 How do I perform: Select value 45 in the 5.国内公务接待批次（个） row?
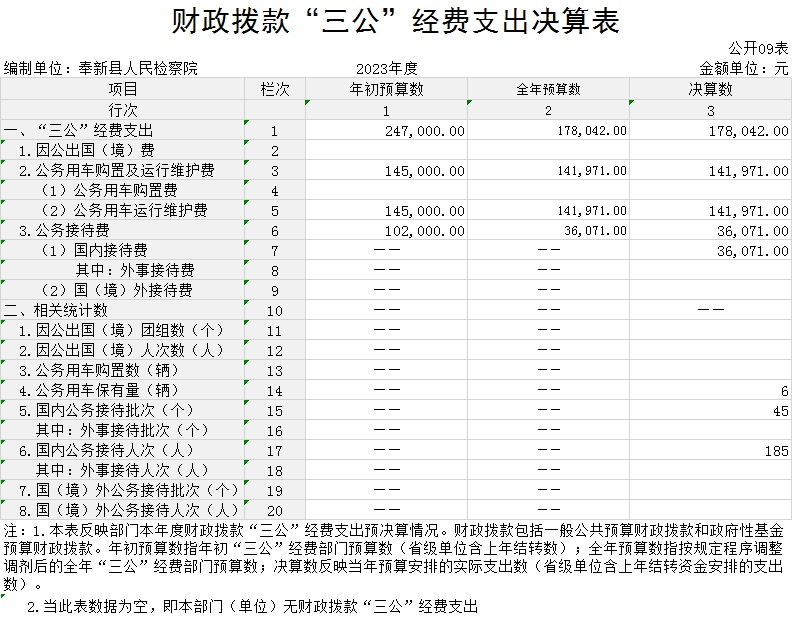pyautogui.click(x=781, y=411)
